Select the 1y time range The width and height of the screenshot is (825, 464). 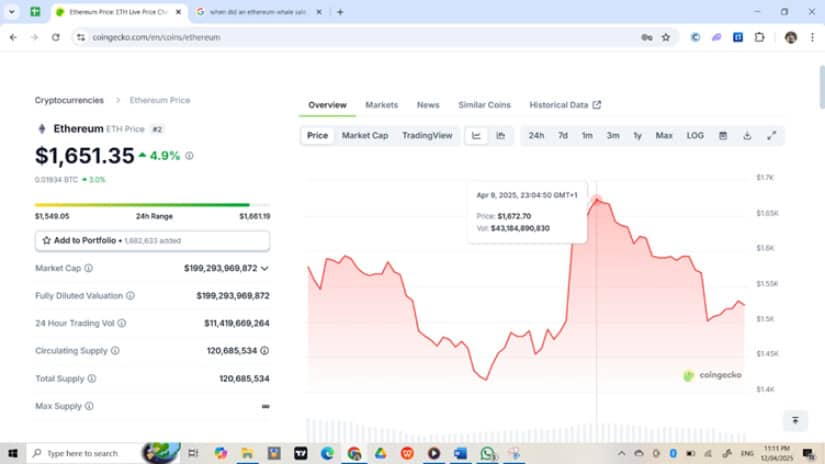tap(638, 136)
